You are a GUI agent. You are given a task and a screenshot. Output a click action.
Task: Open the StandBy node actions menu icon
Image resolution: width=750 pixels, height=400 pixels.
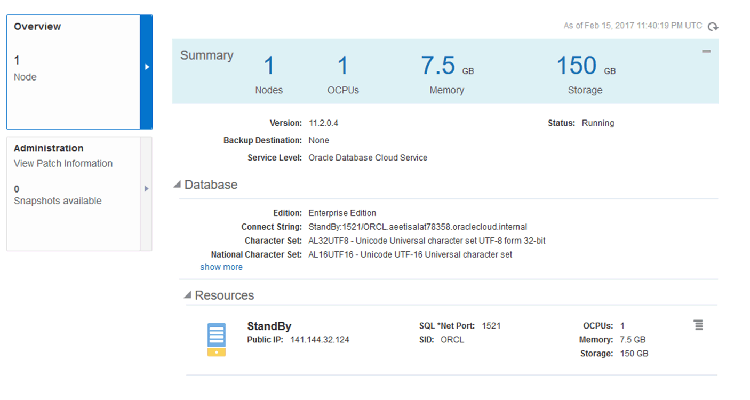(699, 325)
